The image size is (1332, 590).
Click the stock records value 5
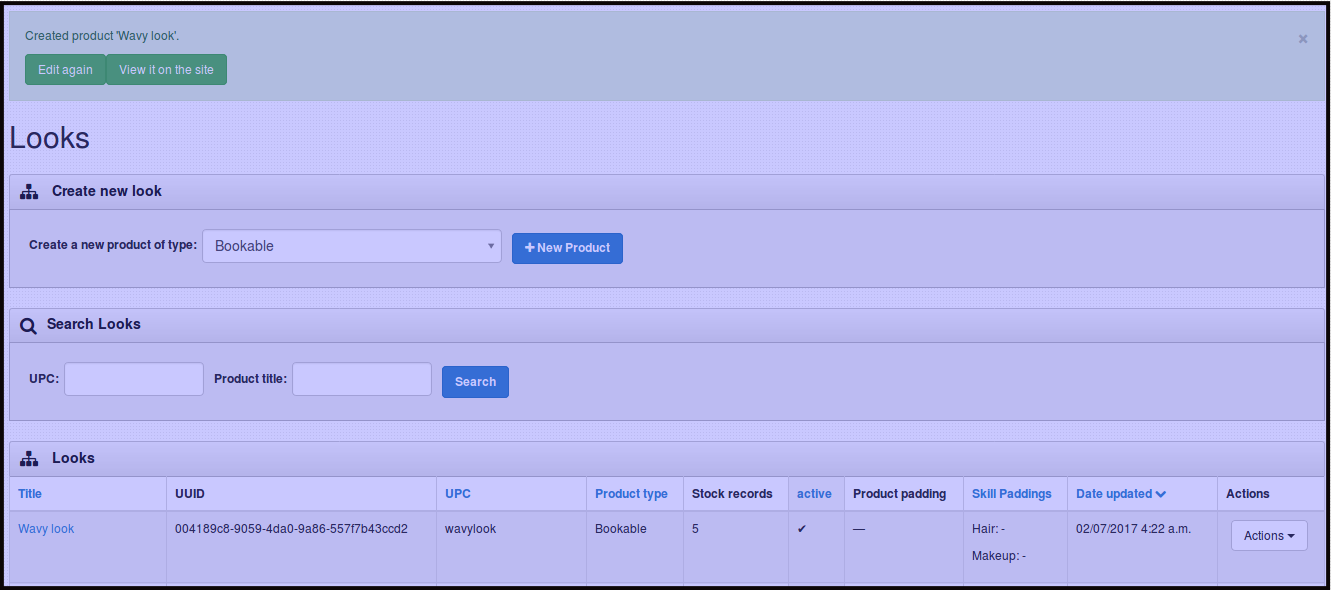point(695,529)
